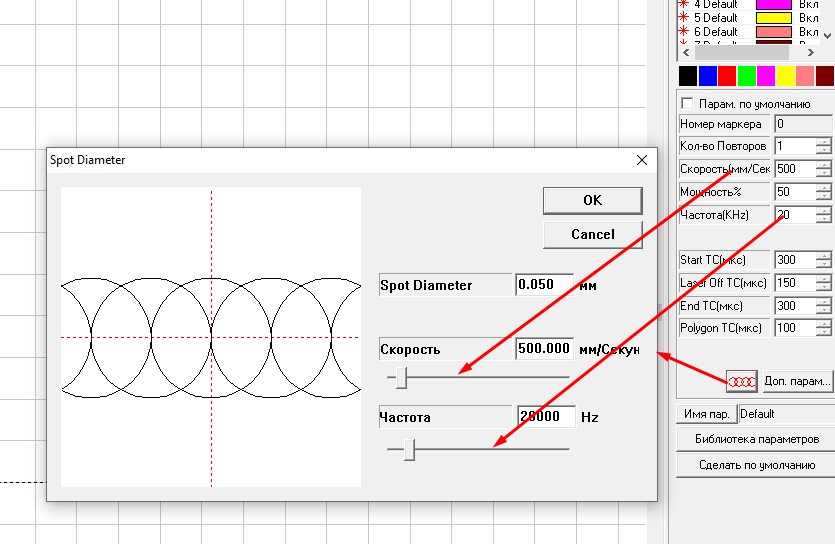Open the spot diameter overlapping-circles icon button
Viewport: 835px width, 544px height.
tap(741, 381)
